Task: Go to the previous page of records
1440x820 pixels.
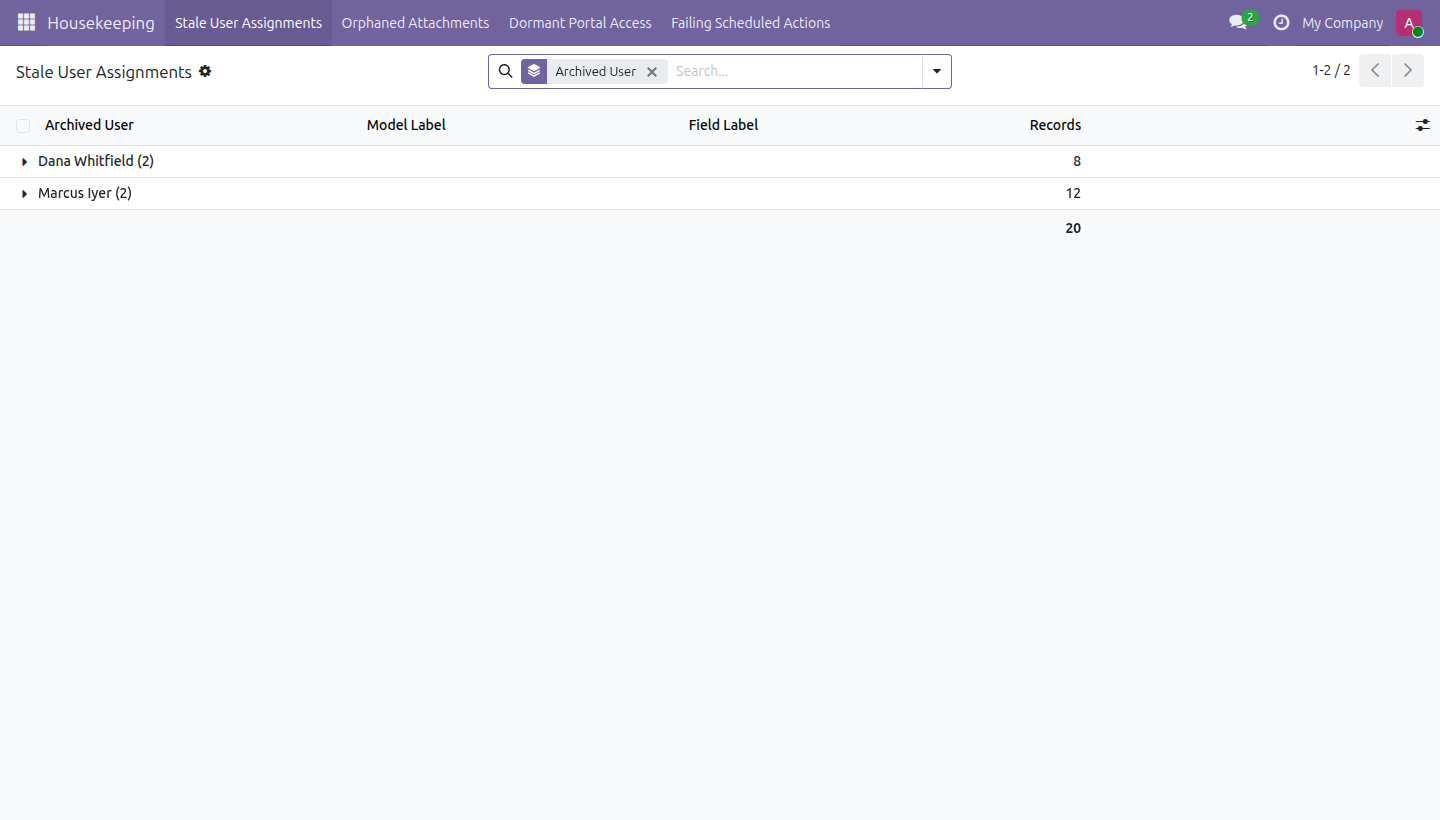Action: tap(1375, 70)
